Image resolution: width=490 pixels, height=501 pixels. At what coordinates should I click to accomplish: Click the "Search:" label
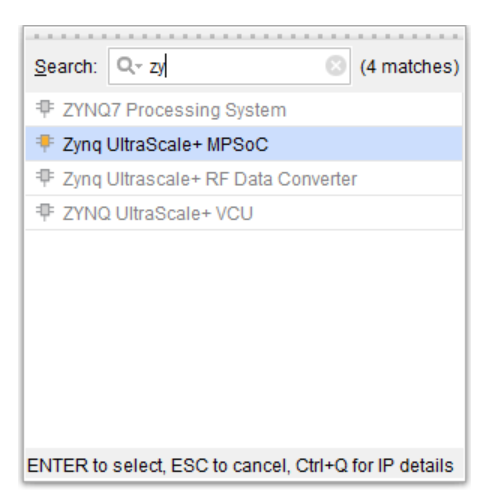[66, 67]
